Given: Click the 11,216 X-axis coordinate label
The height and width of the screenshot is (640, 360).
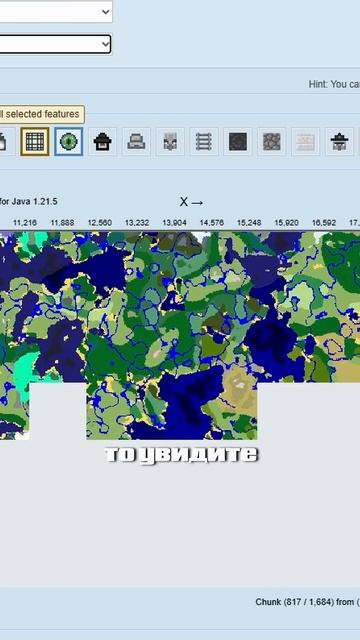Looking at the screenshot, I should [x=25, y=223].
